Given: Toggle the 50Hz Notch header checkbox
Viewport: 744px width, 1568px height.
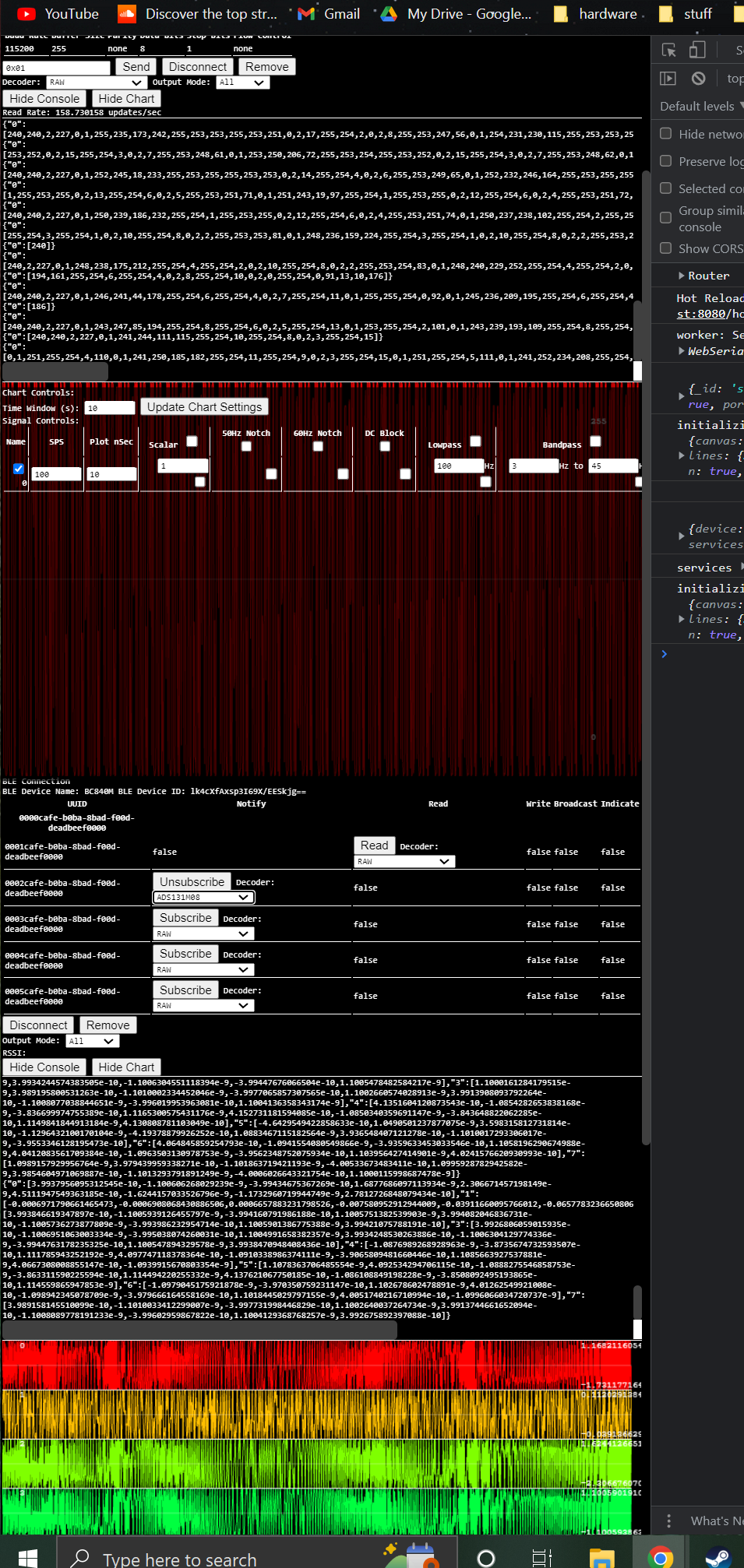Looking at the screenshot, I should (x=246, y=446).
